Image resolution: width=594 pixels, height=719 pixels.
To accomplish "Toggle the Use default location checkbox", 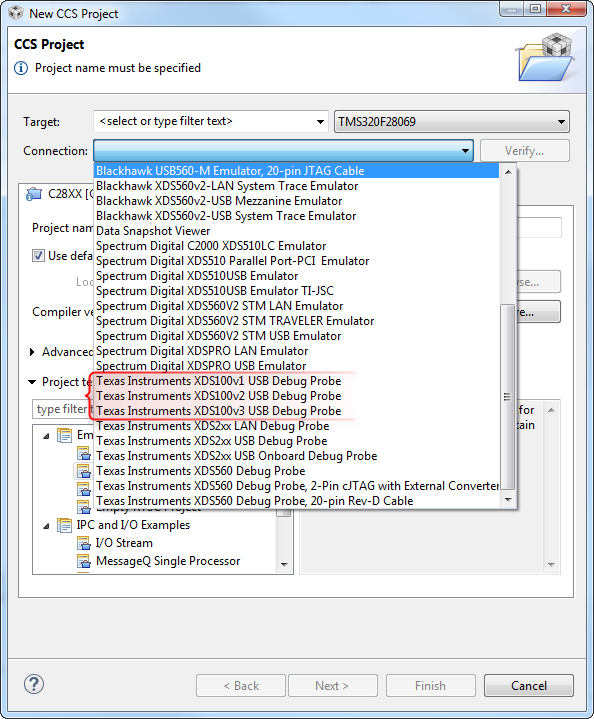I will pos(38,256).
